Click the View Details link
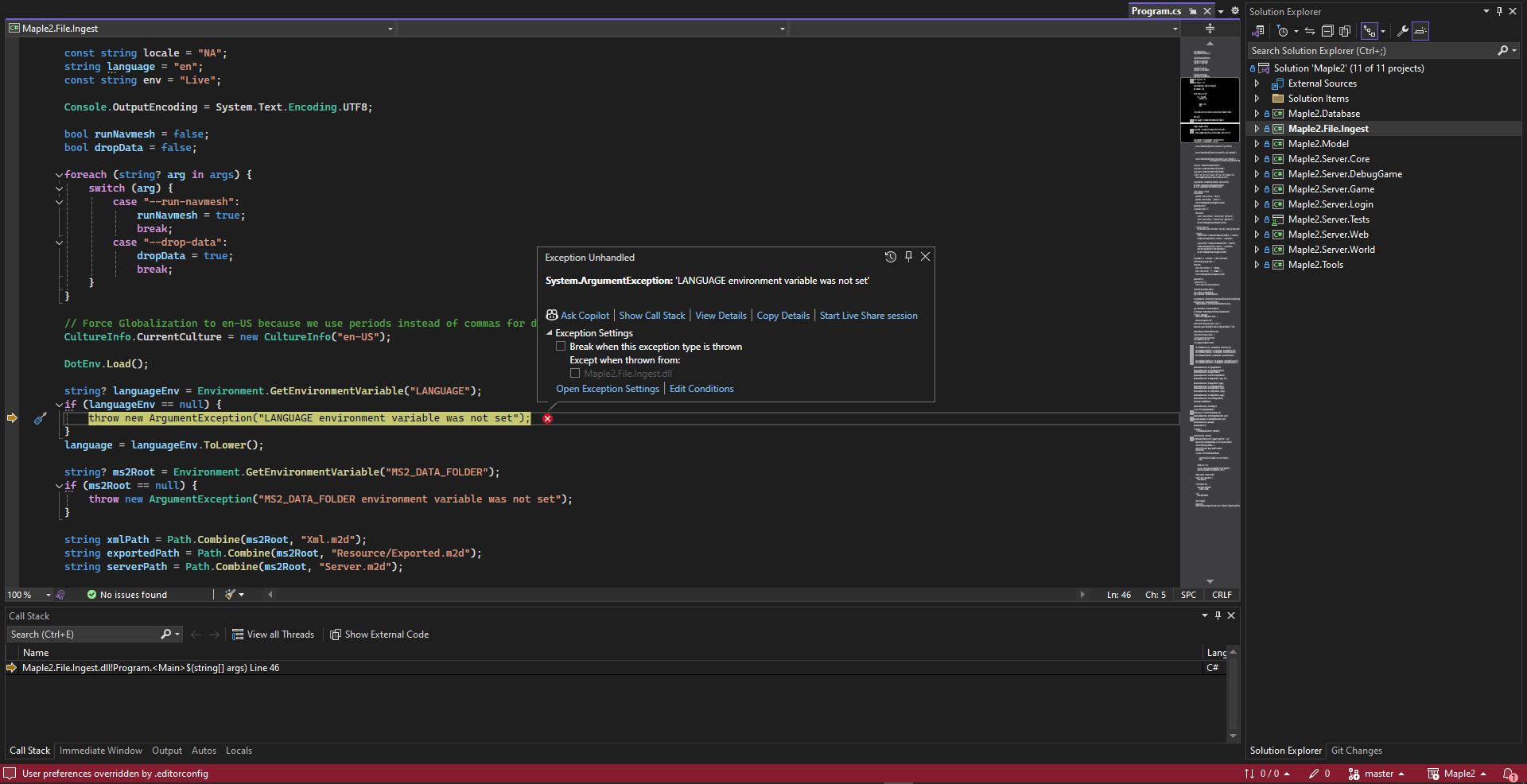1527x784 pixels. [721, 316]
